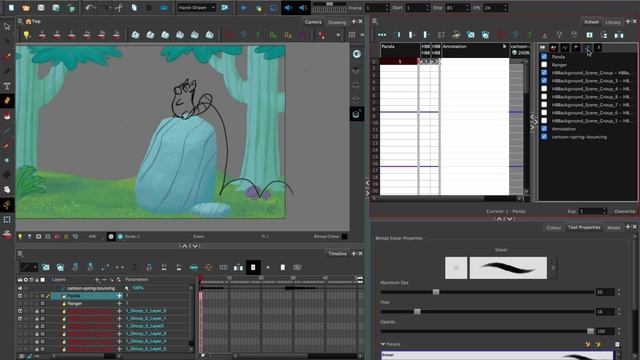Expand the Panda layer parameters plus icon

pos(120,296)
